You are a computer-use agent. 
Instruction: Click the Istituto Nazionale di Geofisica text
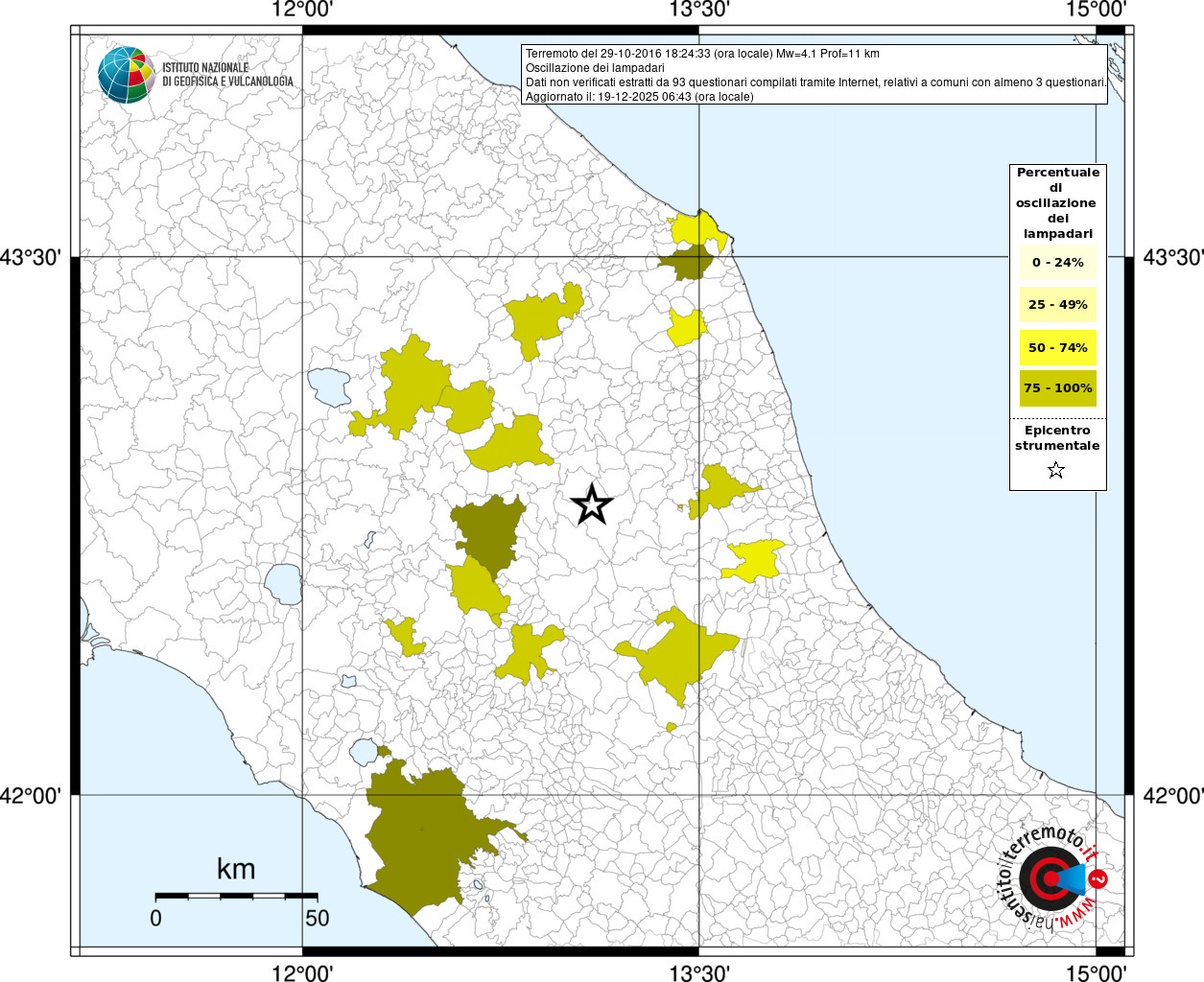point(227,75)
